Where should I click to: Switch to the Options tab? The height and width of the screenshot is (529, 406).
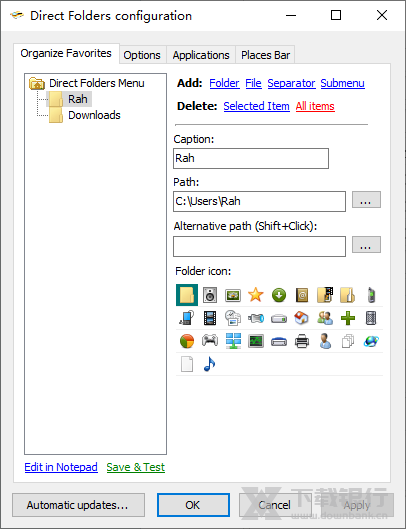pos(142,55)
